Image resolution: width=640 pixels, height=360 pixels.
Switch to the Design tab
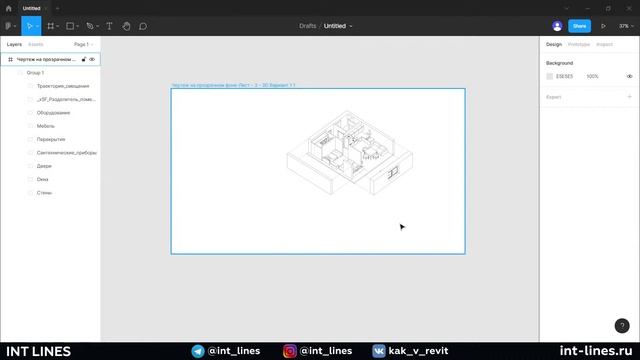[554, 44]
